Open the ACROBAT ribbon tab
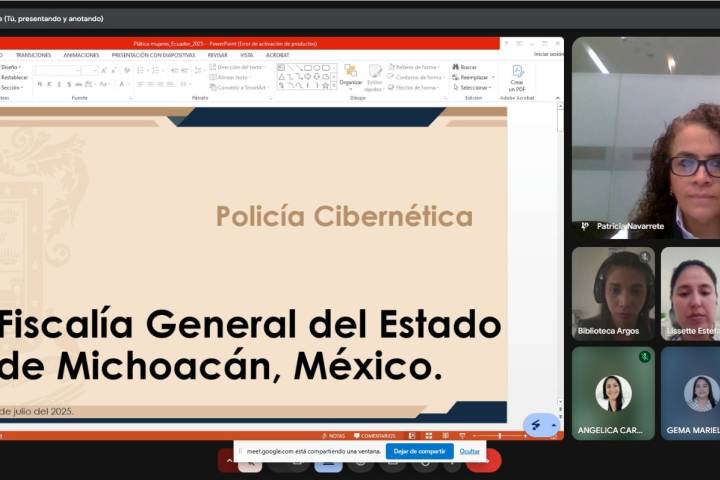Screen dimensions: 720x480 coord(277,55)
